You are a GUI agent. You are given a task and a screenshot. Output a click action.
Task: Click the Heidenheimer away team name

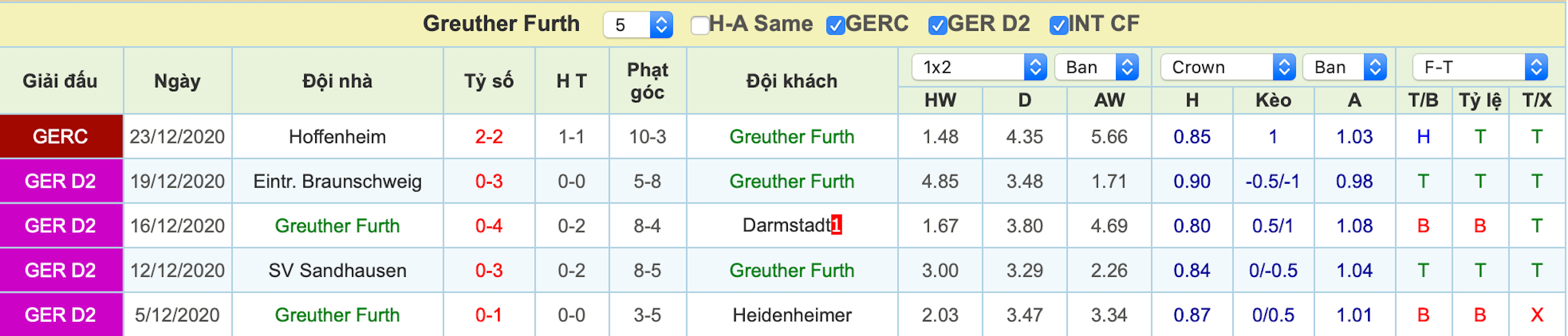coord(792,315)
